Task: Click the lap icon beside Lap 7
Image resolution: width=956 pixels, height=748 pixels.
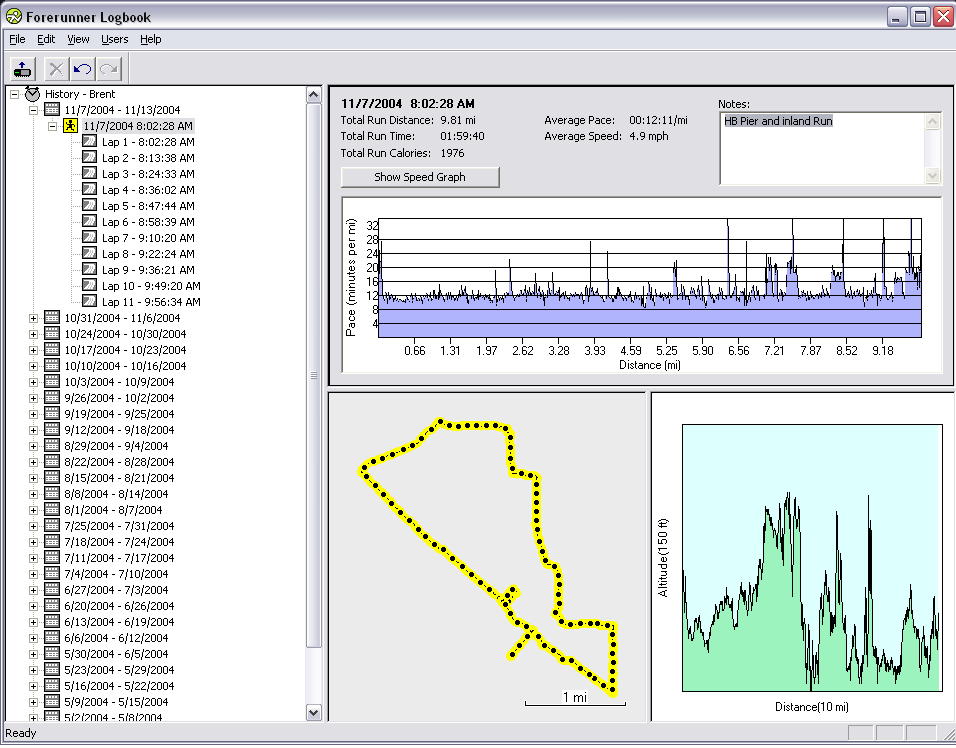Action: click(x=90, y=238)
